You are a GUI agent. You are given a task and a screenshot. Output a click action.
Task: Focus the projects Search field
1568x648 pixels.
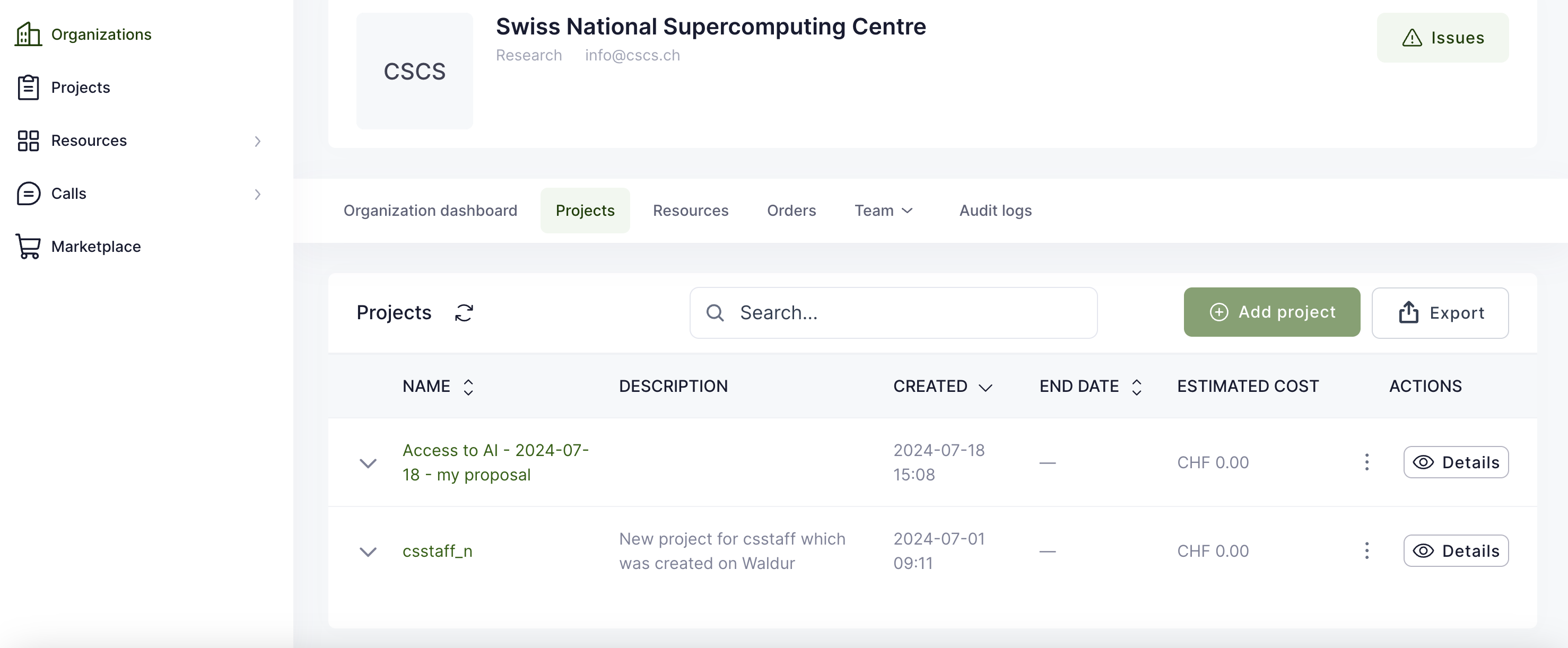pos(893,313)
